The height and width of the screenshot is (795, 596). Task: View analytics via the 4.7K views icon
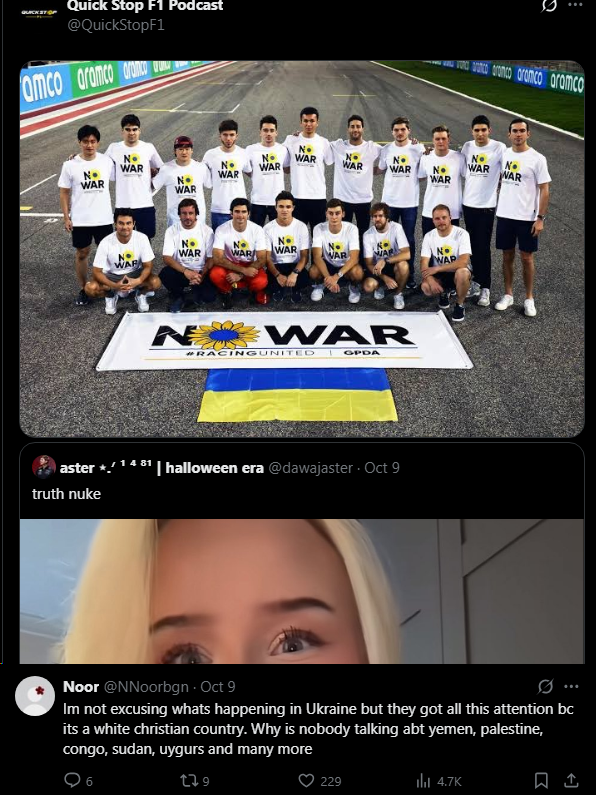pyautogui.click(x=423, y=781)
